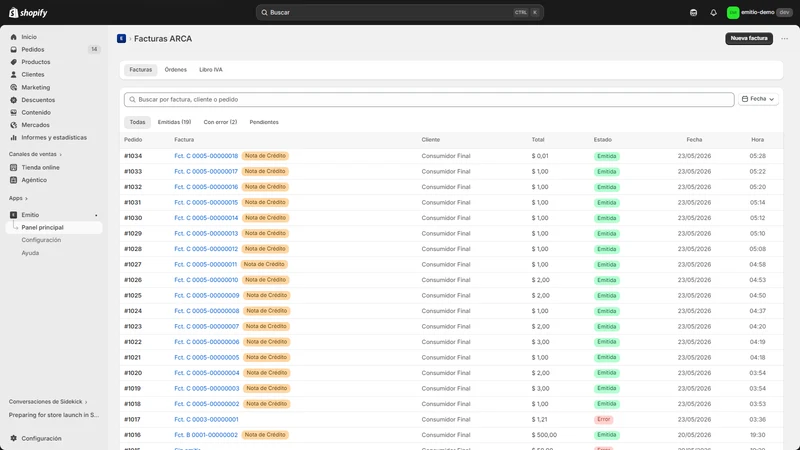Screen dimensions: 800x450
Task: Click the pin dot beside Emitio
Action: (x=96, y=215)
